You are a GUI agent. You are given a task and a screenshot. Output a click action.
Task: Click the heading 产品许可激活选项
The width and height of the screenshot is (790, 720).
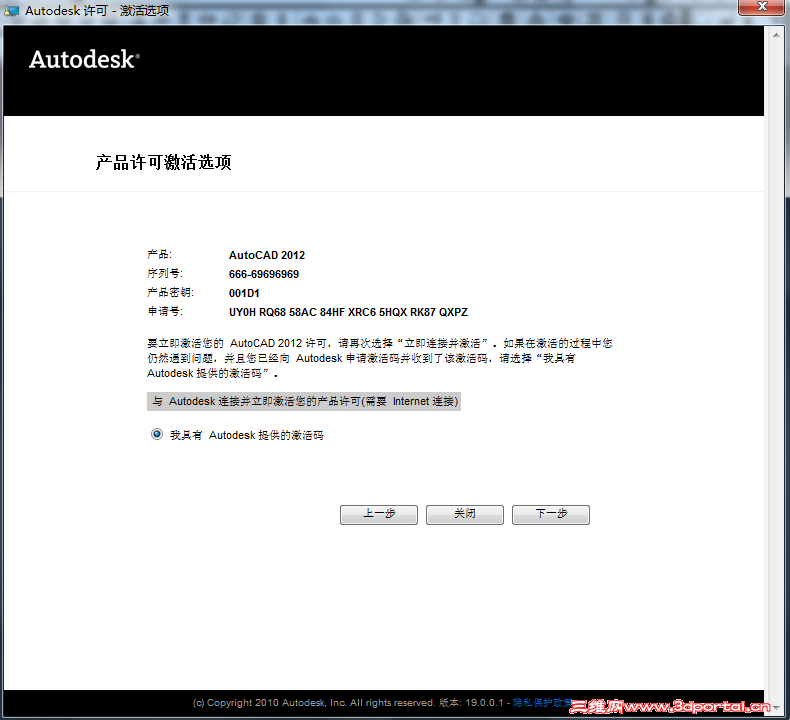tap(163, 162)
